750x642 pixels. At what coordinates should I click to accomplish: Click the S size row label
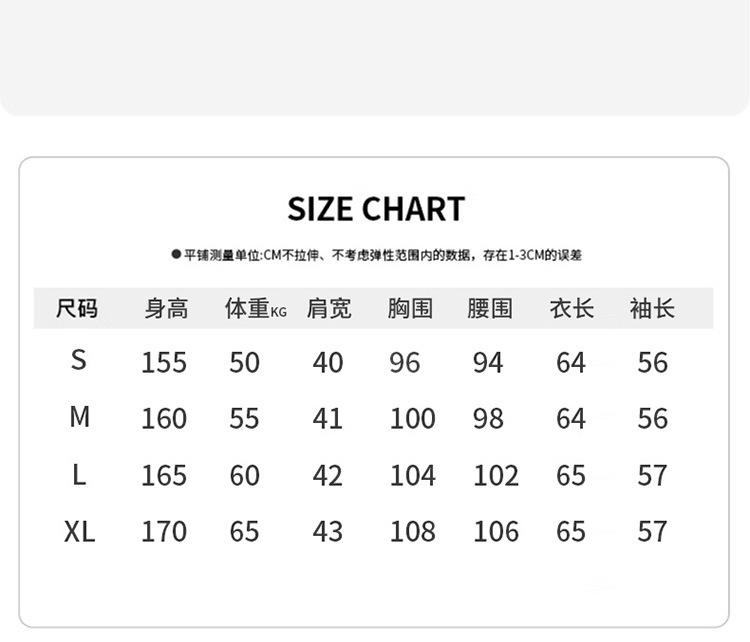coord(79,360)
